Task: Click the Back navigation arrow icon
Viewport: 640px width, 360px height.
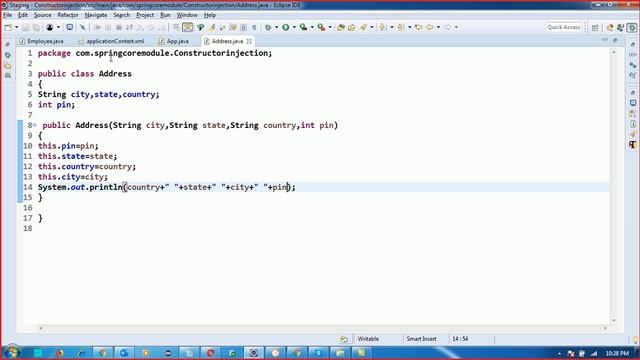Action: [x=430, y=27]
